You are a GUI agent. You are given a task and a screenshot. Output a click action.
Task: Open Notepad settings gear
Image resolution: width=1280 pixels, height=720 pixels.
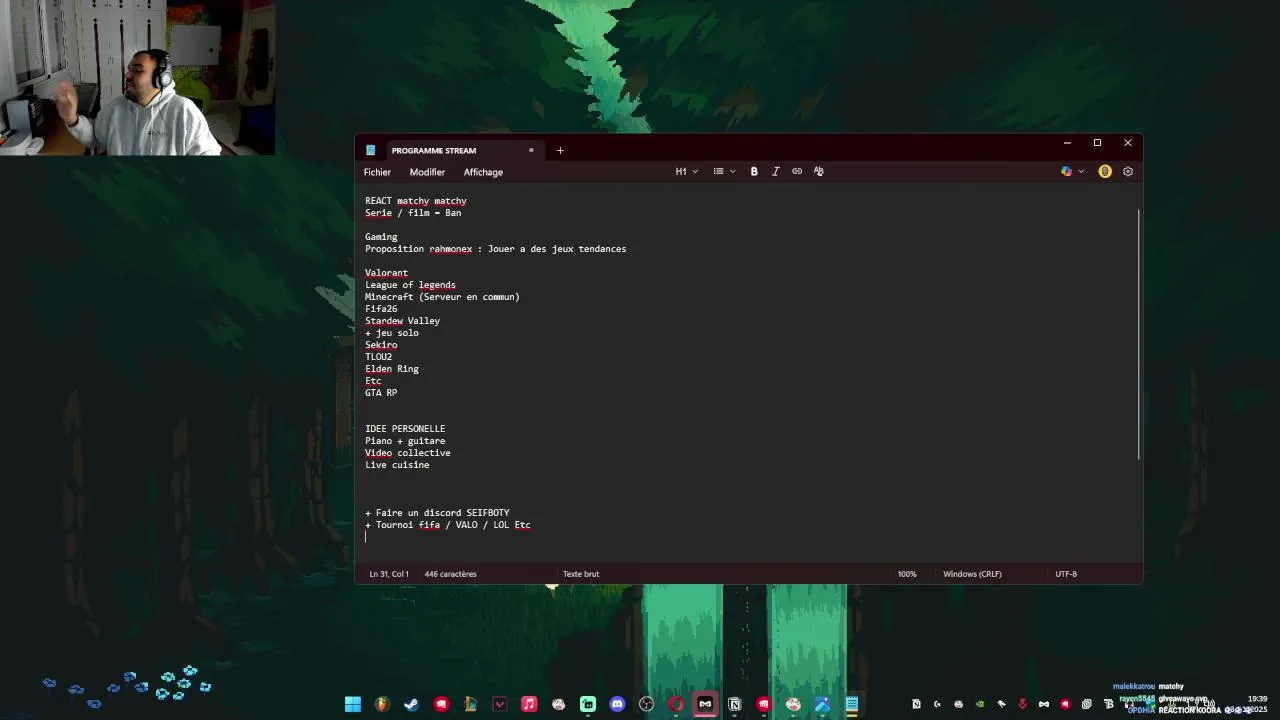click(x=1128, y=171)
